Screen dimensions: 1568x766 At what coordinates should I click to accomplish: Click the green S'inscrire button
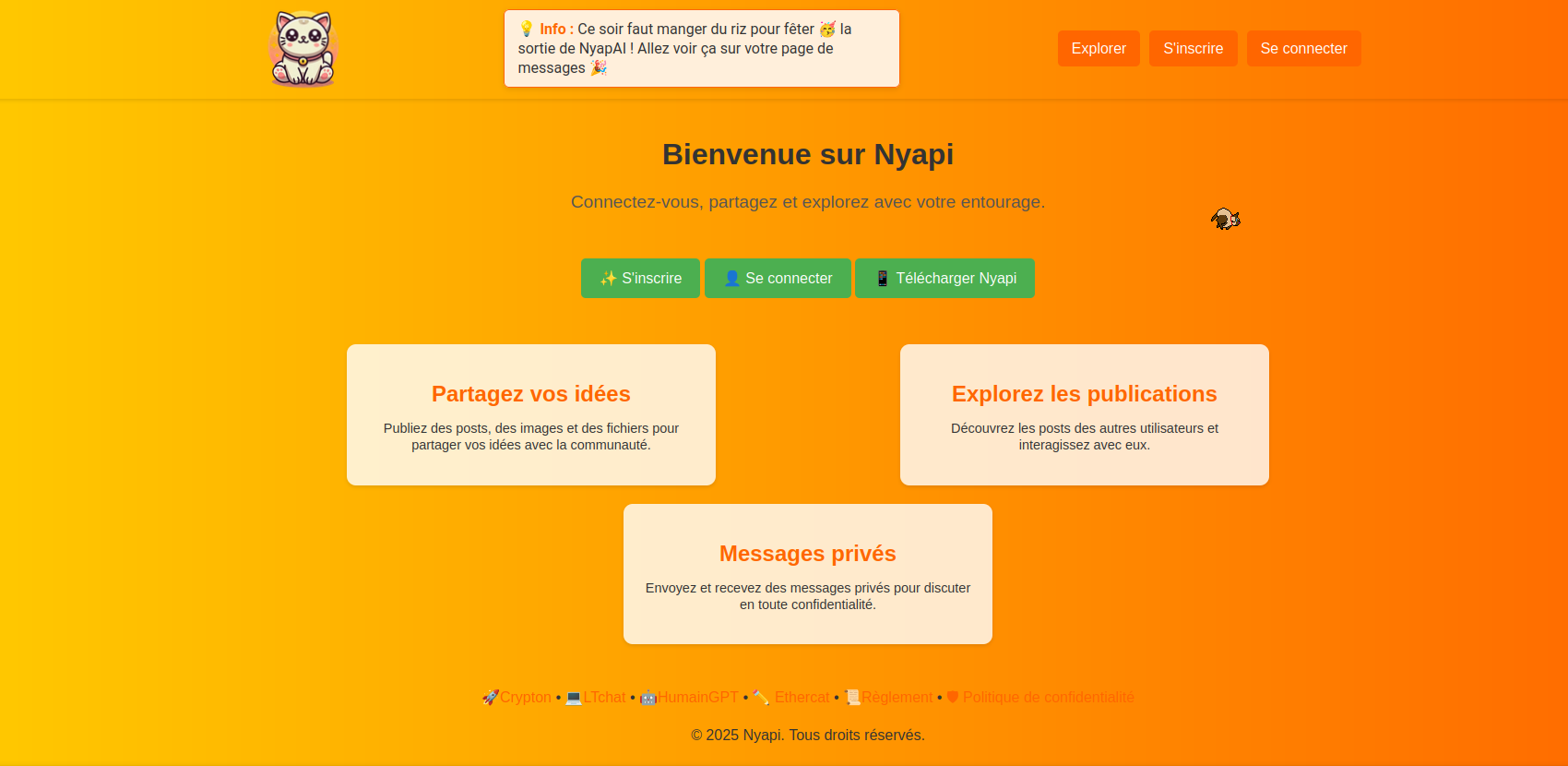pos(640,279)
